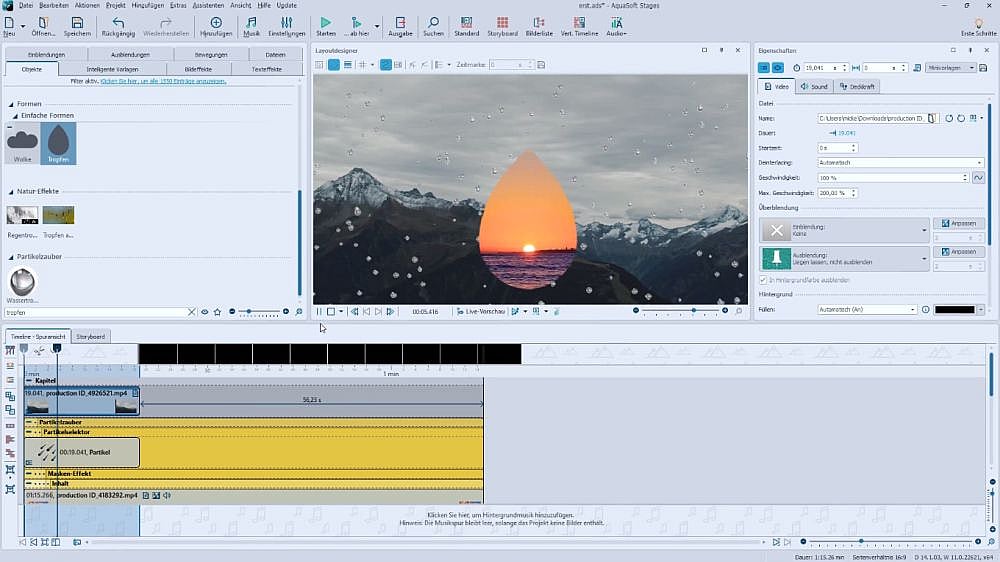Click the favorites star icon in toolbox
Image resolution: width=1000 pixels, height=562 pixels.
217,312
